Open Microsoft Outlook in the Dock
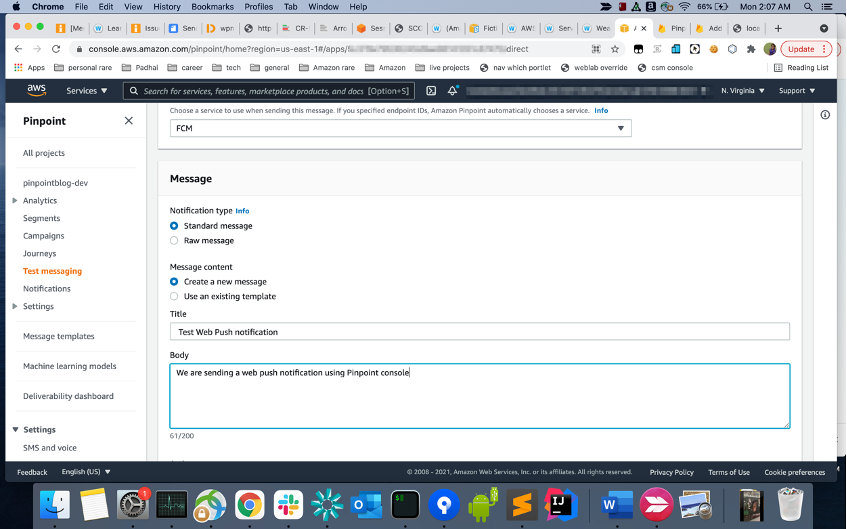This screenshot has height=529, width=847. coord(366,505)
